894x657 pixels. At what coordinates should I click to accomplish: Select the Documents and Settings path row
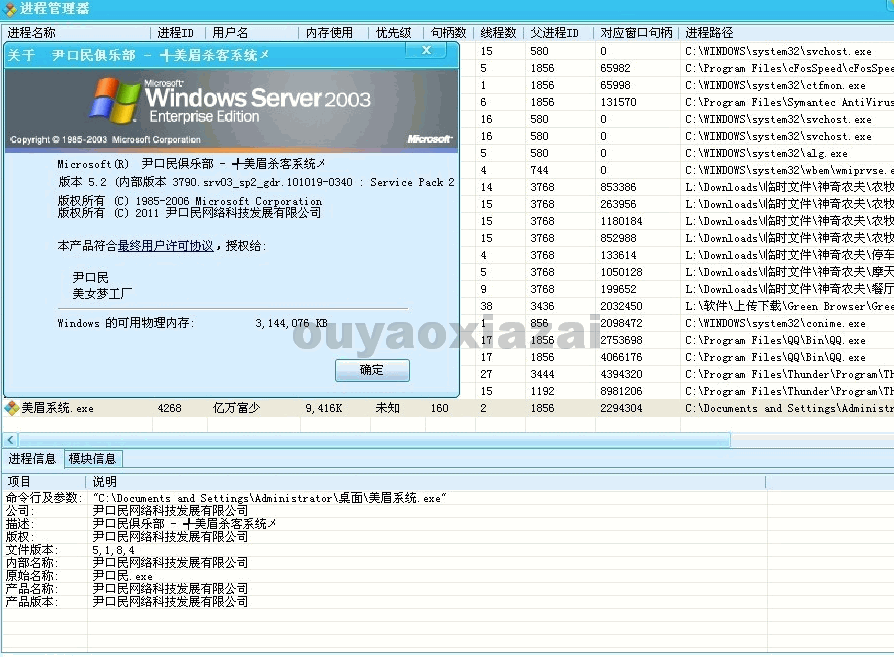click(789, 408)
